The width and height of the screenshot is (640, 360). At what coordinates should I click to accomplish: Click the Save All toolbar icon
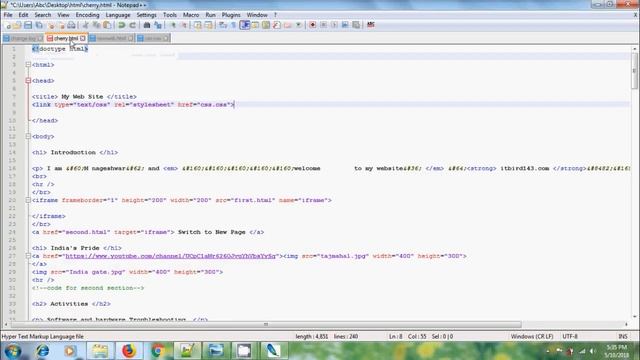tap(39, 25)
